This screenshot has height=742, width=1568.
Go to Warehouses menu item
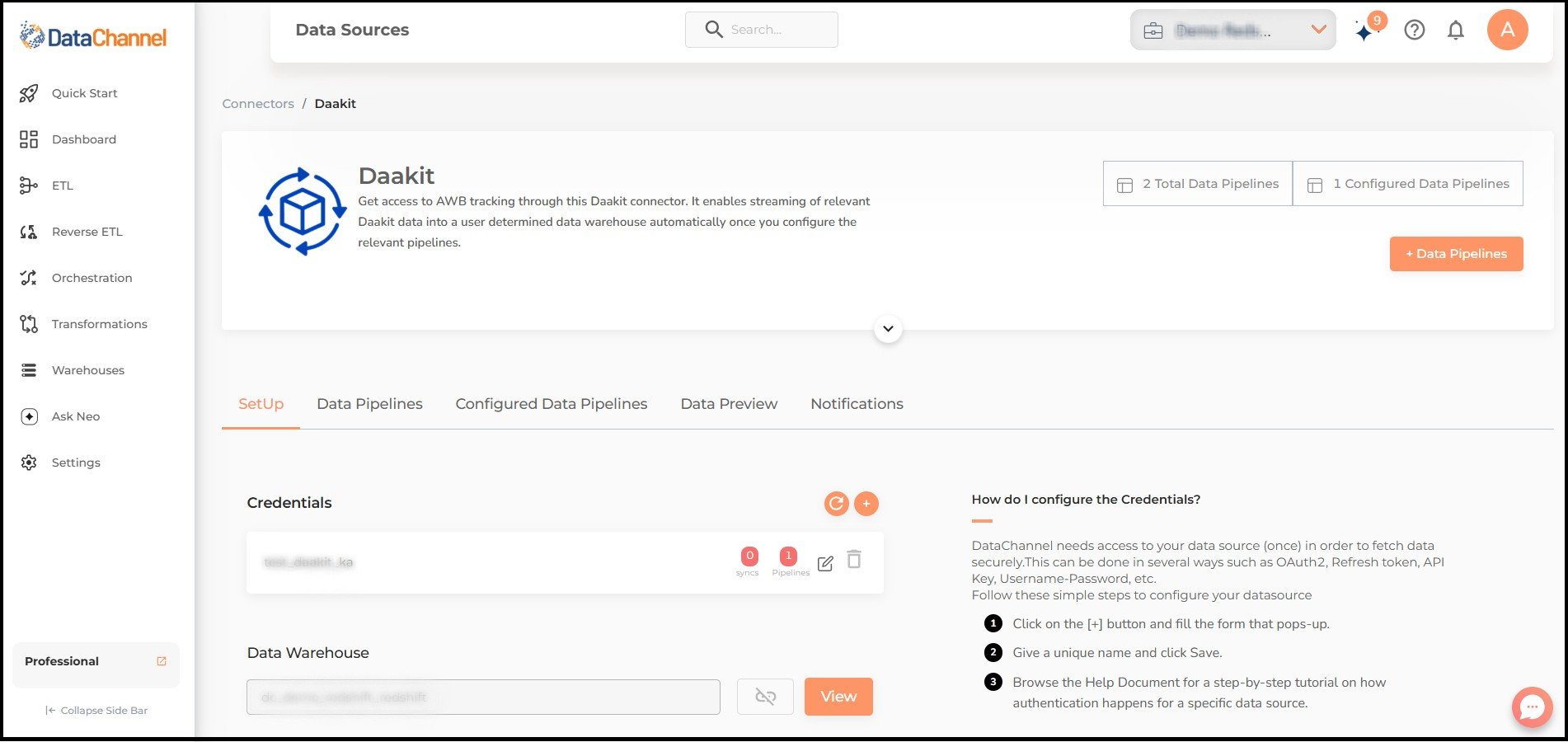88,370
